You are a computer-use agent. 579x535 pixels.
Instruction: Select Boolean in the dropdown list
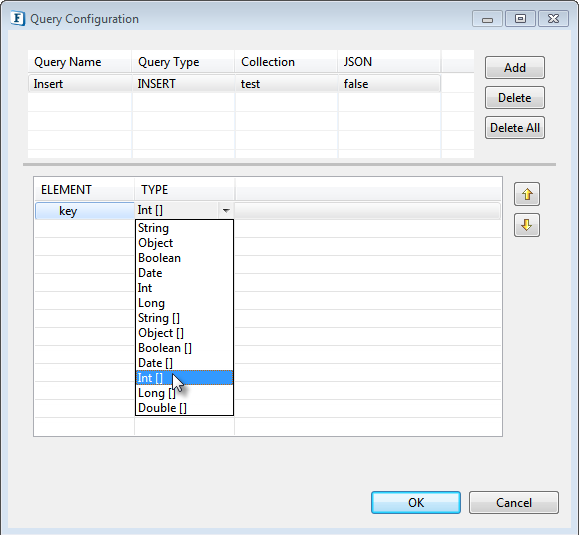tap(159, 258)
